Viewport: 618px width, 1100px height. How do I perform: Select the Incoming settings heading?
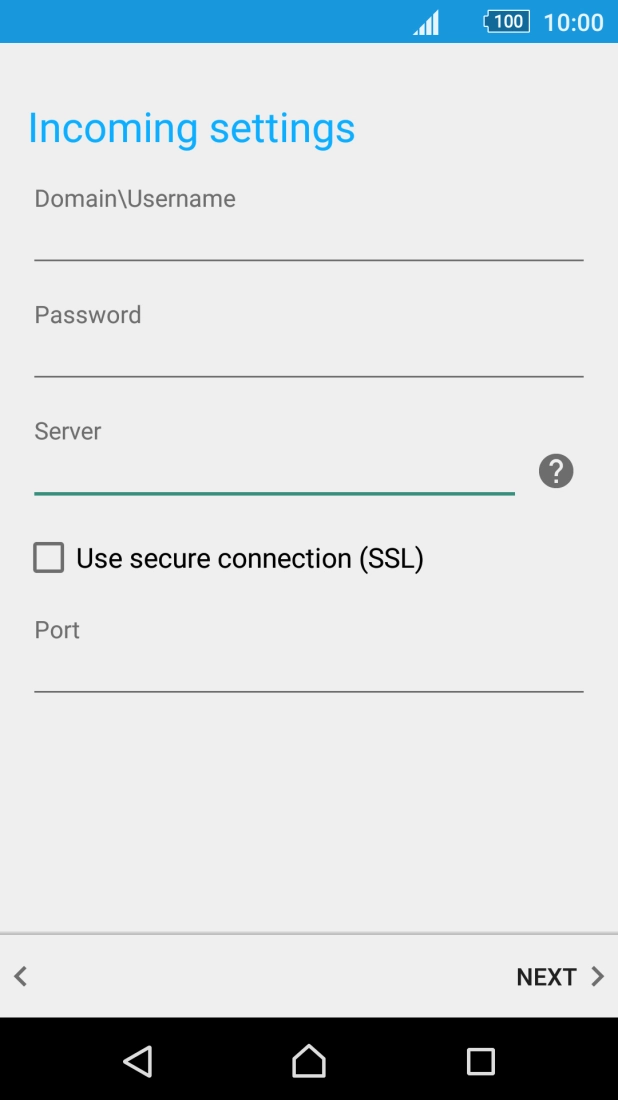point(192,128)
